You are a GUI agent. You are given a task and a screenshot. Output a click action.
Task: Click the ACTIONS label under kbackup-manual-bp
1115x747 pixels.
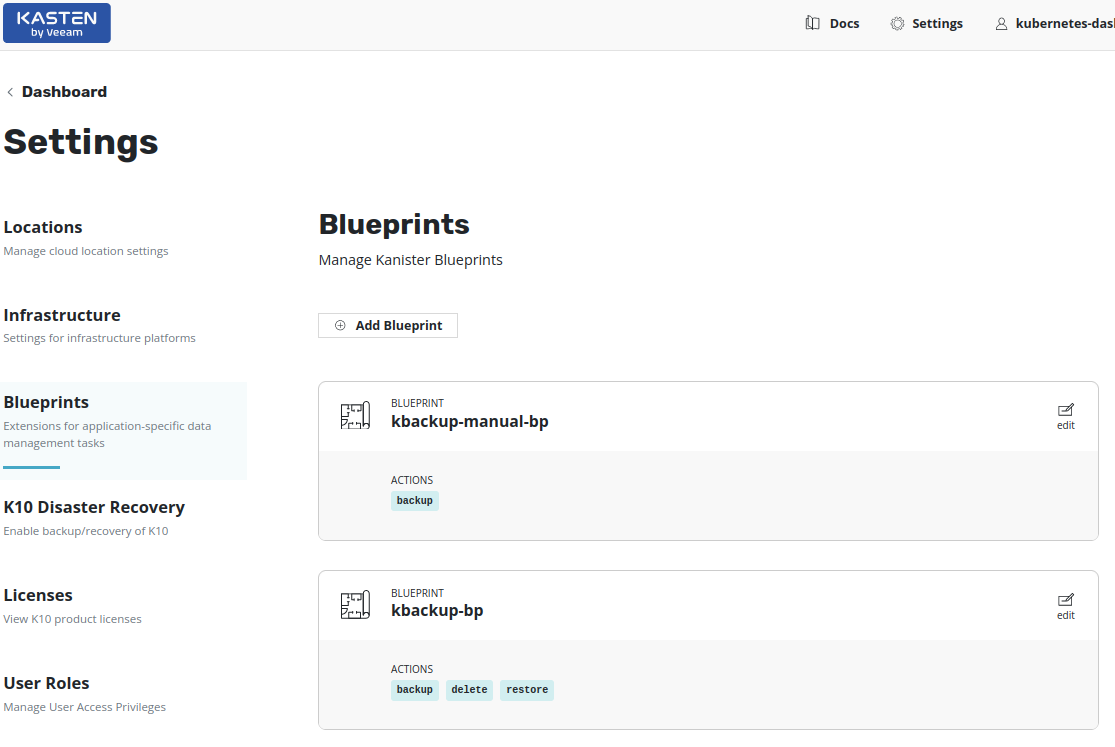[x=412, y=480]
